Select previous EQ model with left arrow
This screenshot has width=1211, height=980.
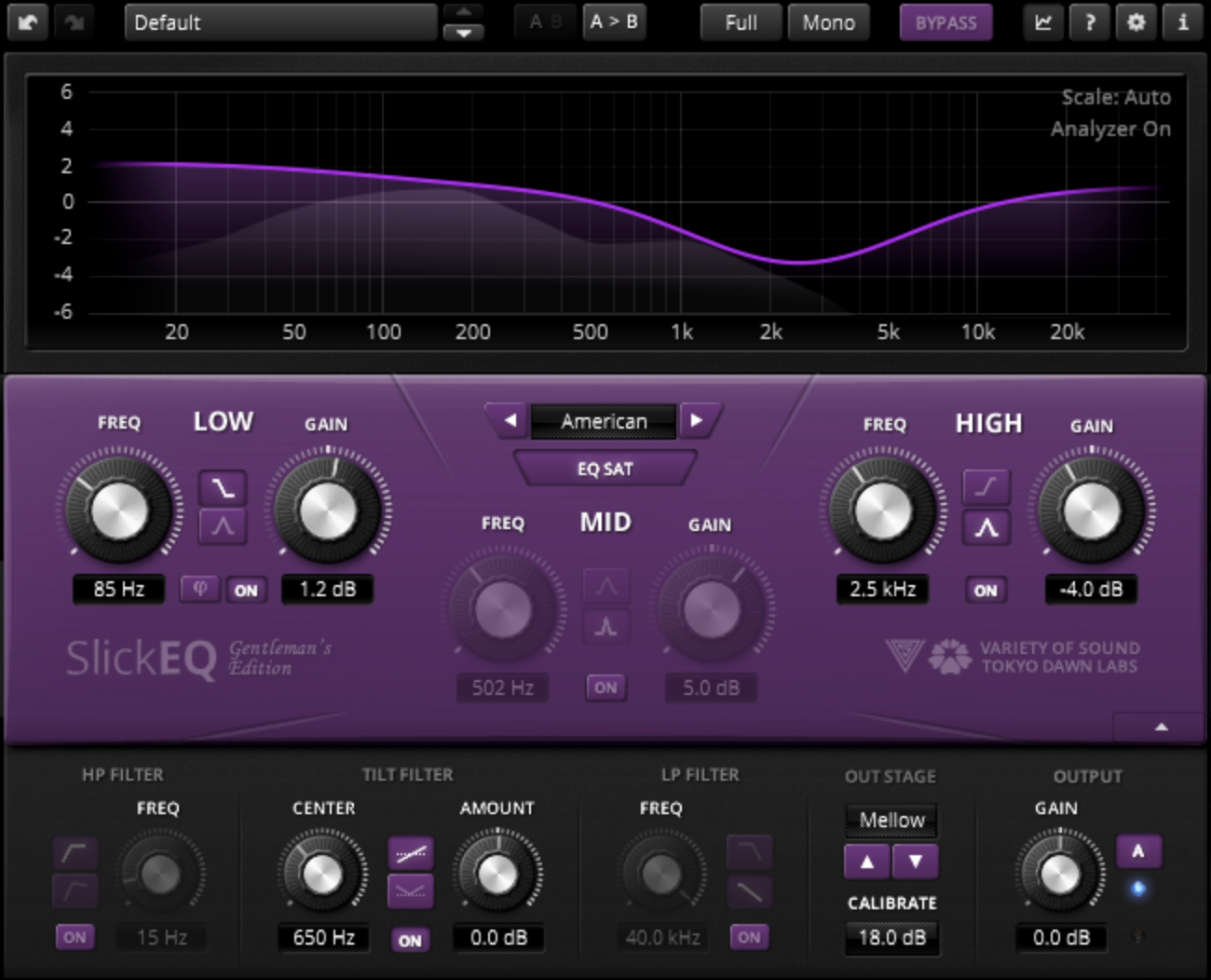pos(509,421)
